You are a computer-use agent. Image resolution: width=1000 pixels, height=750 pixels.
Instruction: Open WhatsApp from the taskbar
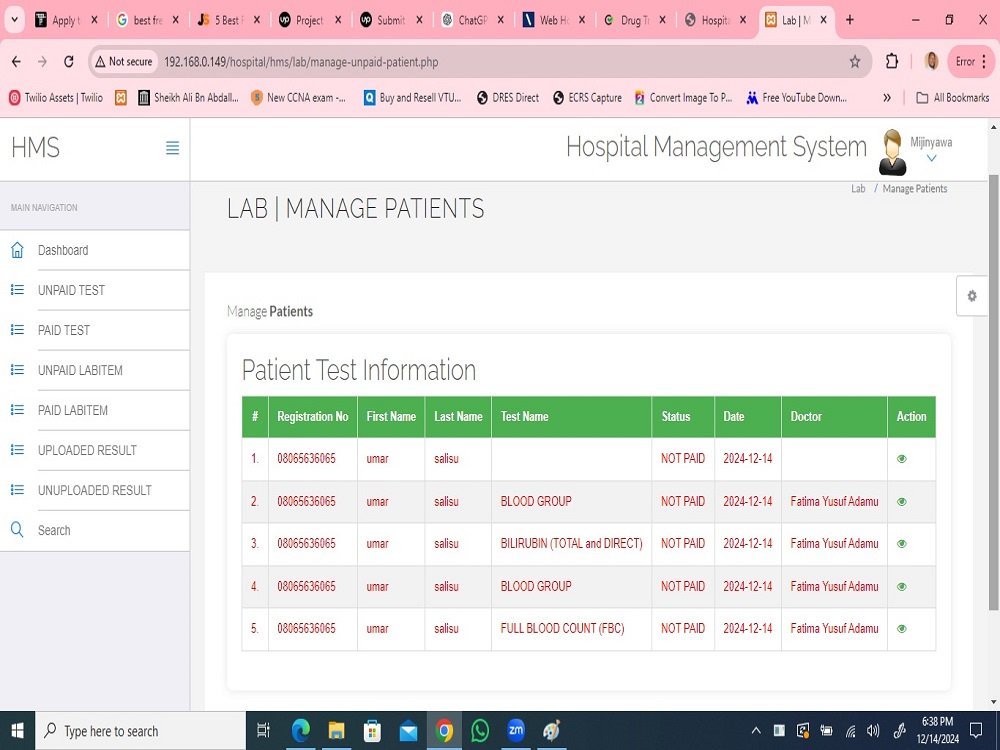(480, 731)
